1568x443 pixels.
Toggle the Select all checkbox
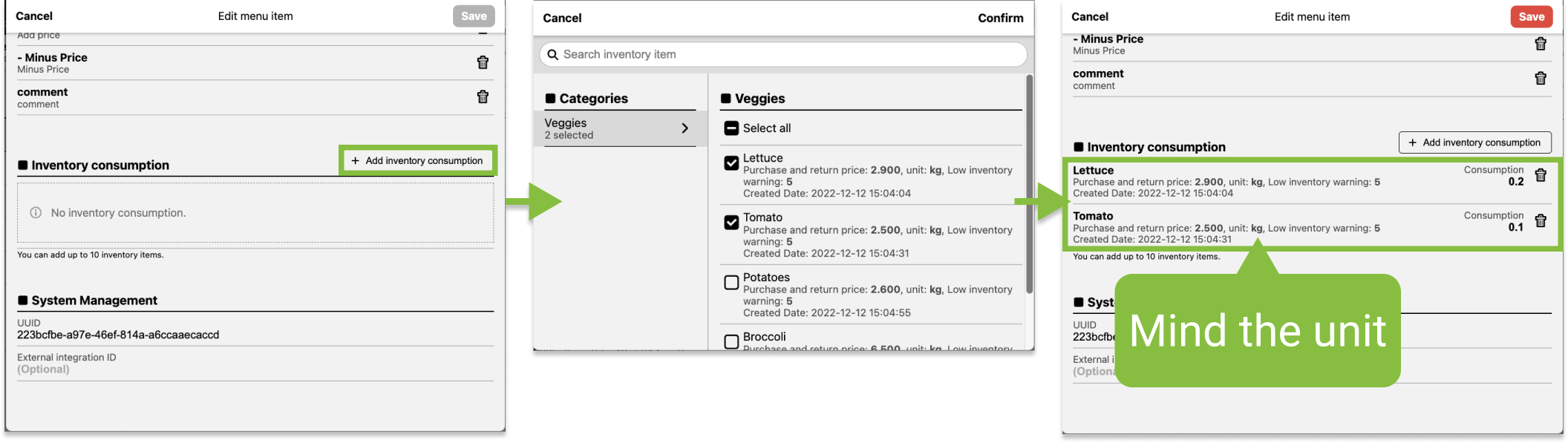(x=731, y=128)
